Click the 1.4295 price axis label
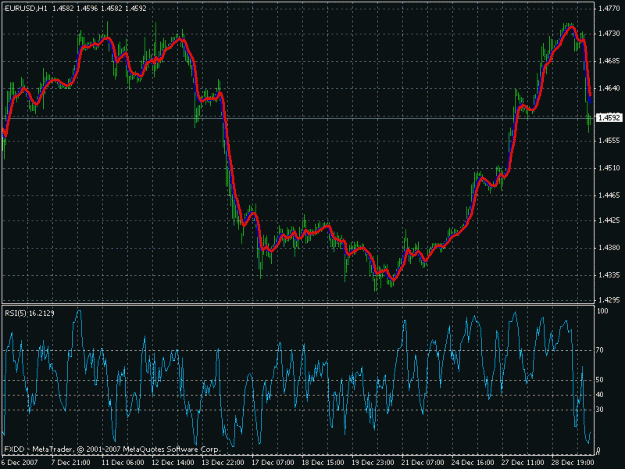Image resolution: width=625 pixels, height=469 pixels. click(609, 300)
